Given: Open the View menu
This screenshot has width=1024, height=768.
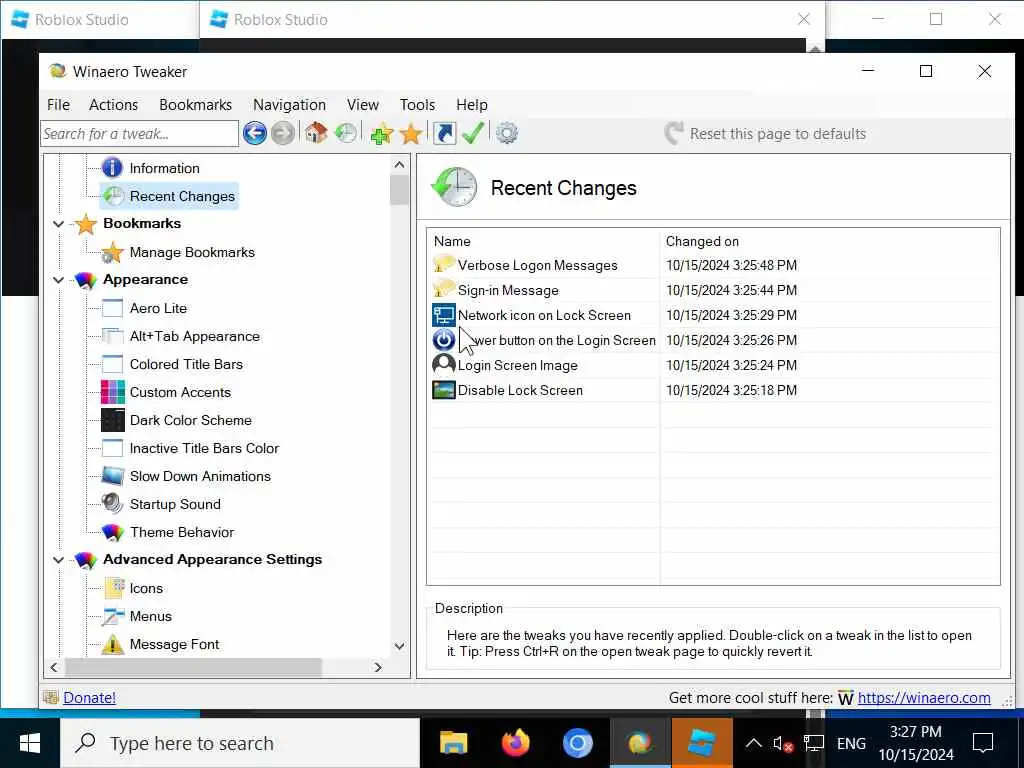Looking at the screenshot, I should (x=363, y=104).
